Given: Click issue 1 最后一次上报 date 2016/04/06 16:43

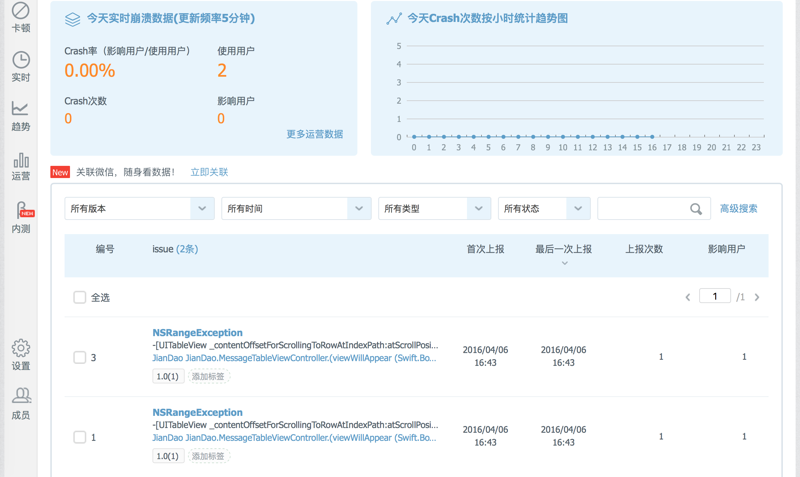Looking at the screenshot, I should [563, 436].
